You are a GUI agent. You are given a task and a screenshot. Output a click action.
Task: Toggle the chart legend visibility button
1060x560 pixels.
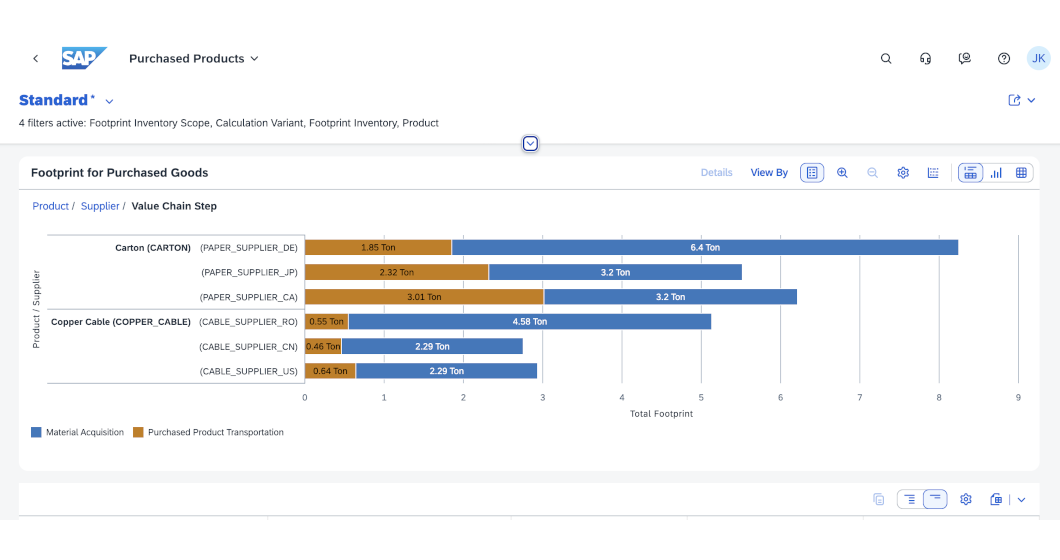(x=813, y=173)
